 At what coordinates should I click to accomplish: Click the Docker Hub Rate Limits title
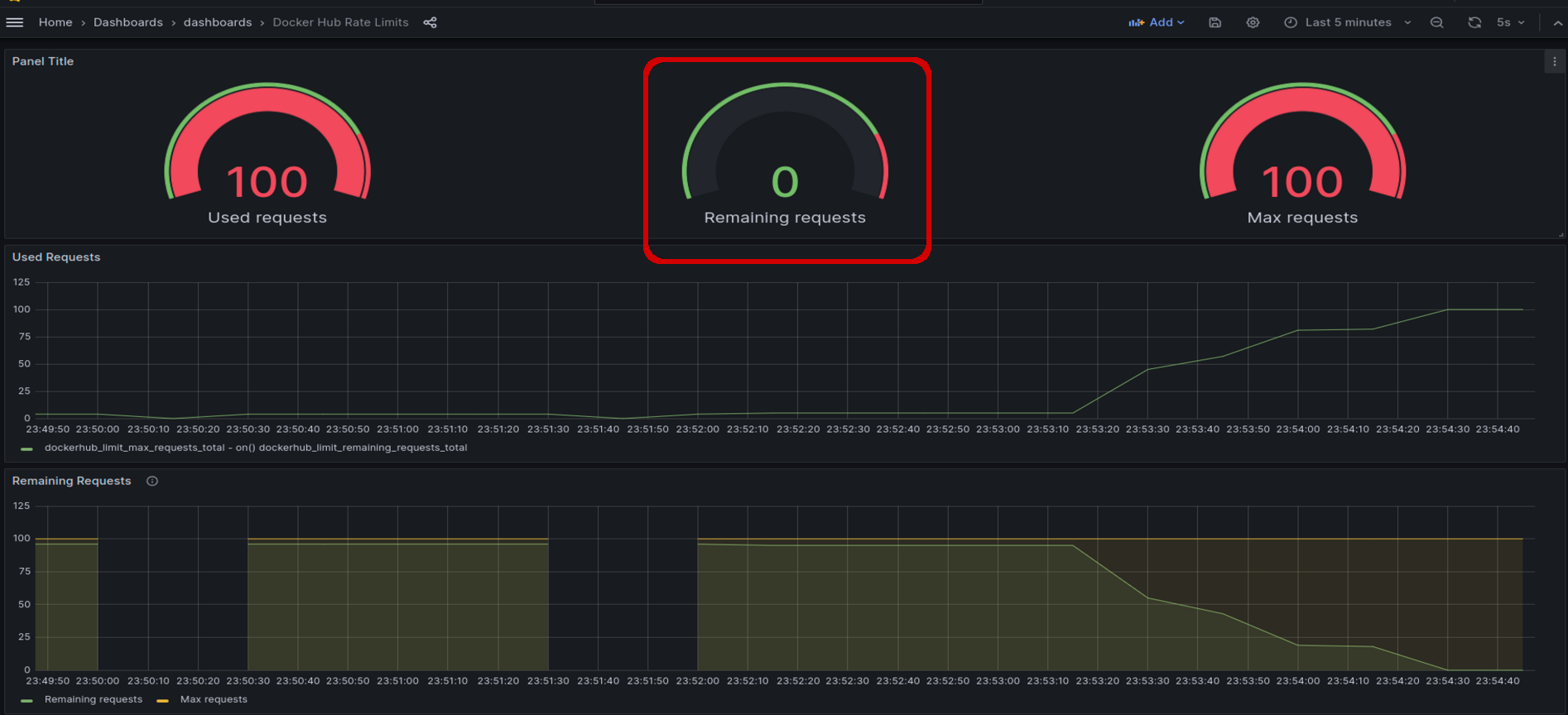(340, 22)
